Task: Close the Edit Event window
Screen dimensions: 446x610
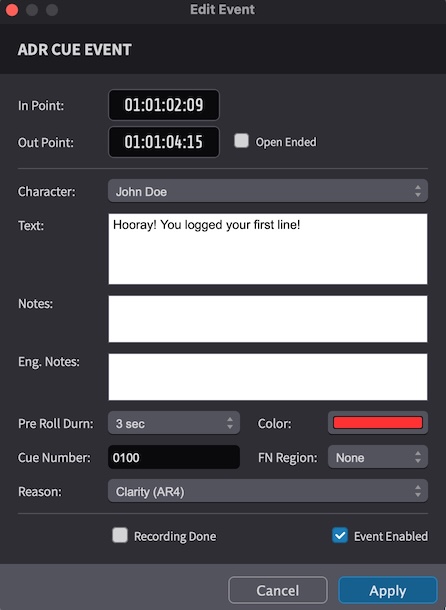Action: coord(12,10)
